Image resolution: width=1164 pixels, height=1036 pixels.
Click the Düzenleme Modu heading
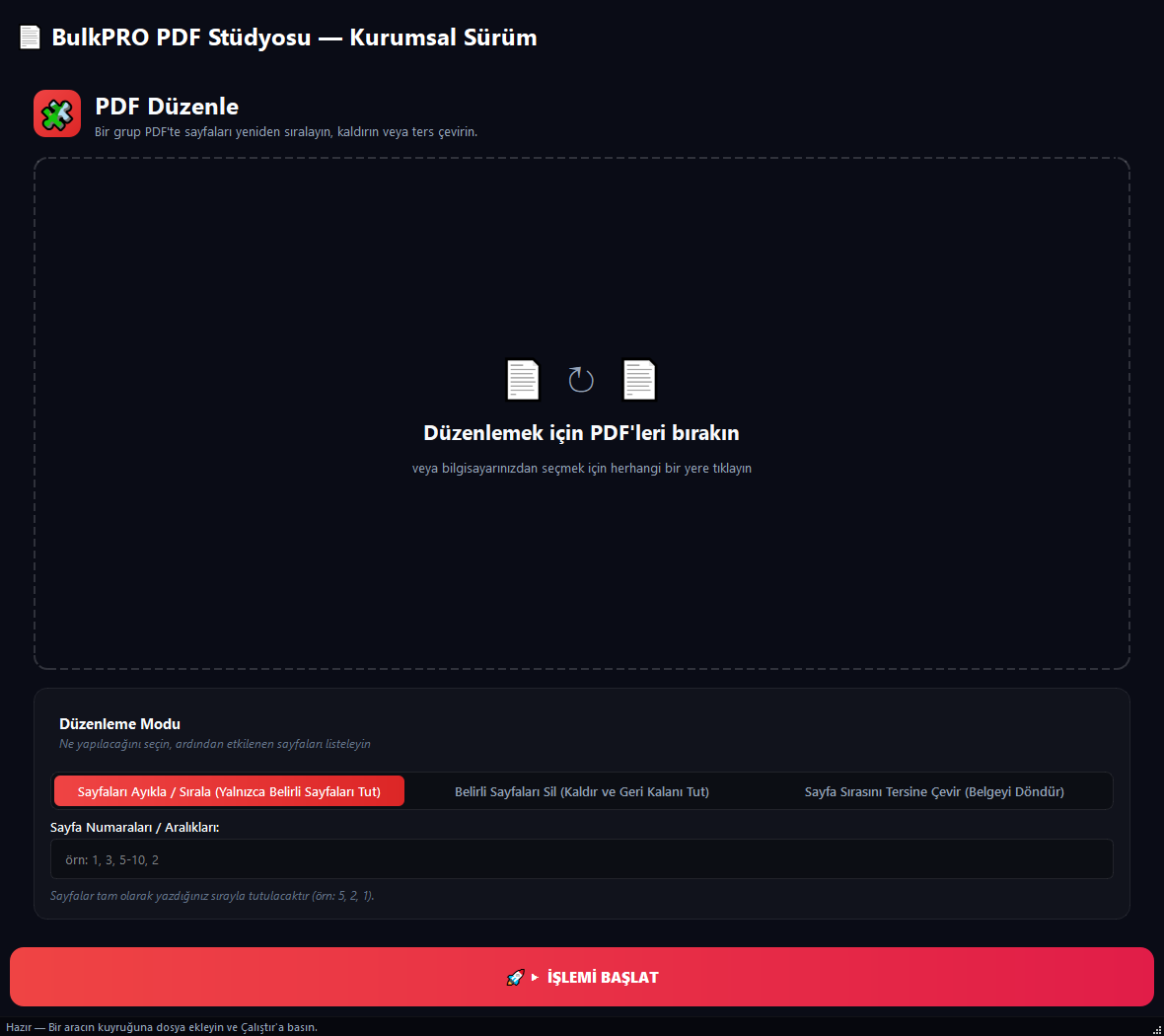click(x=119, y=724)
